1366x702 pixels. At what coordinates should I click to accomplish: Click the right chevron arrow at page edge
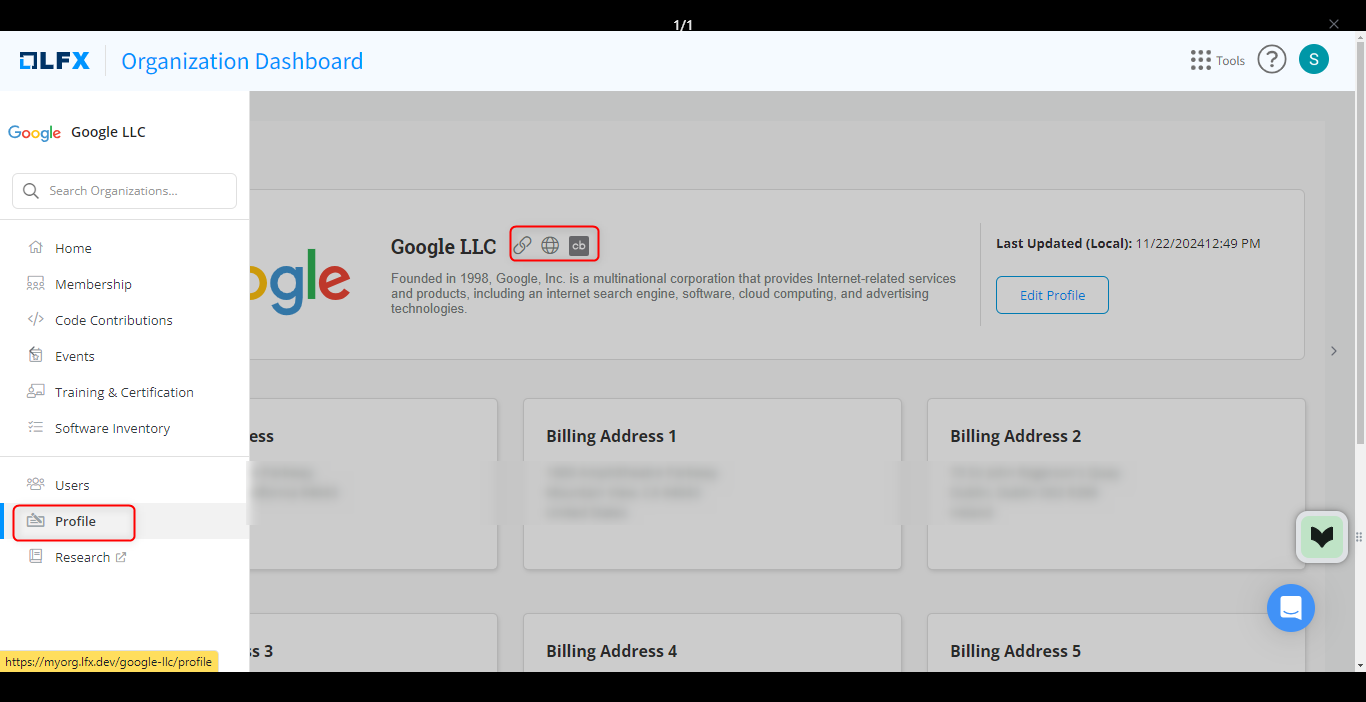(x=1333, y=351)
